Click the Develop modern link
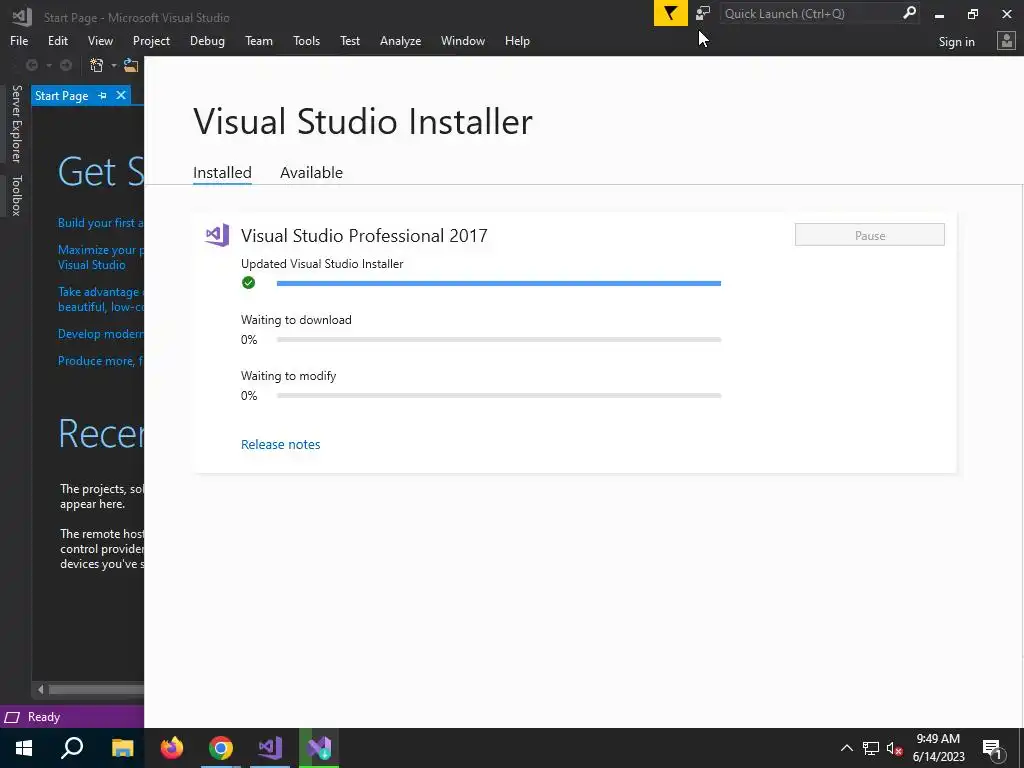Viewport: 1024px width, 768px height. point(101,334)
